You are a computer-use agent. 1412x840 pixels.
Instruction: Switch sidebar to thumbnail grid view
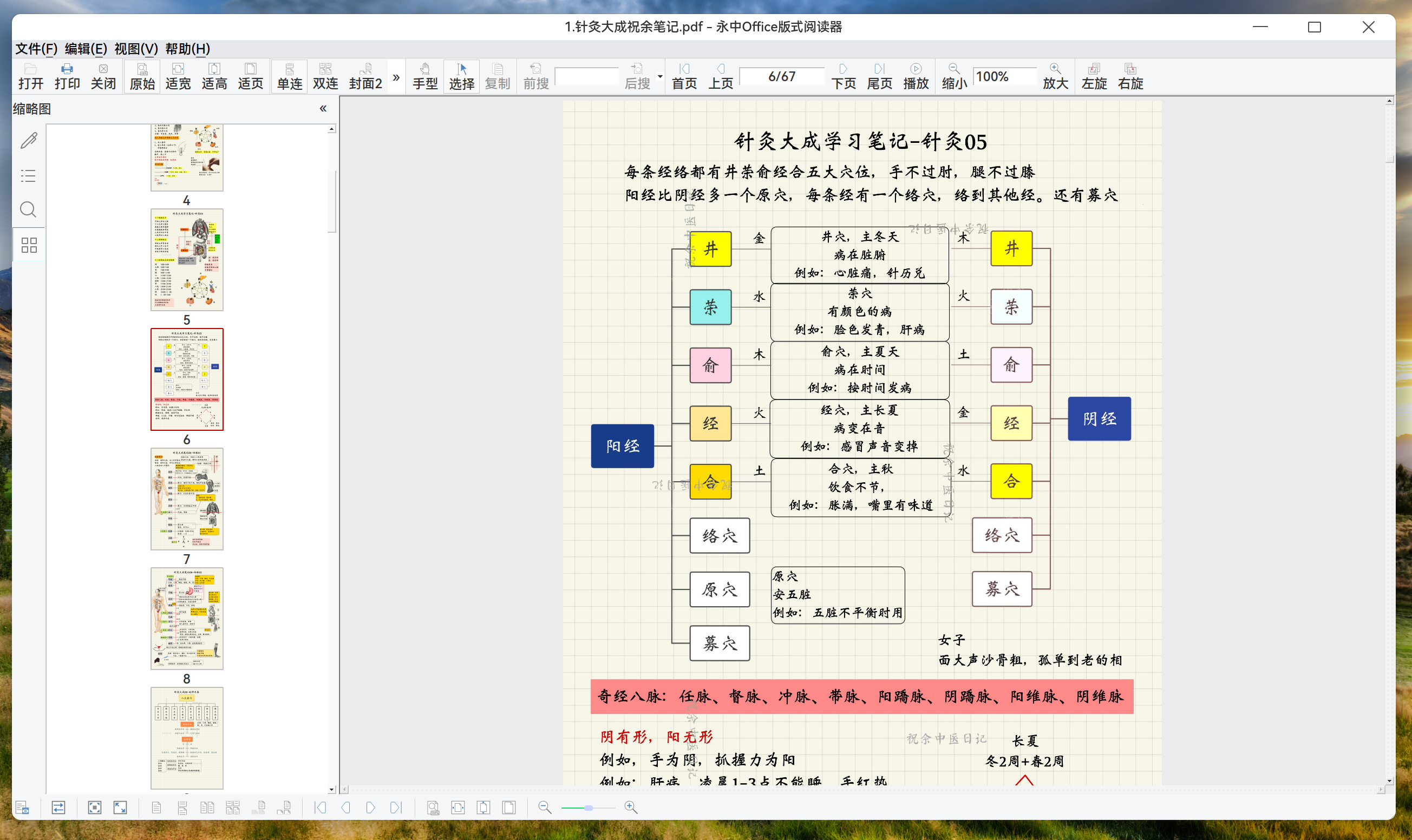[x=28, y=245]
